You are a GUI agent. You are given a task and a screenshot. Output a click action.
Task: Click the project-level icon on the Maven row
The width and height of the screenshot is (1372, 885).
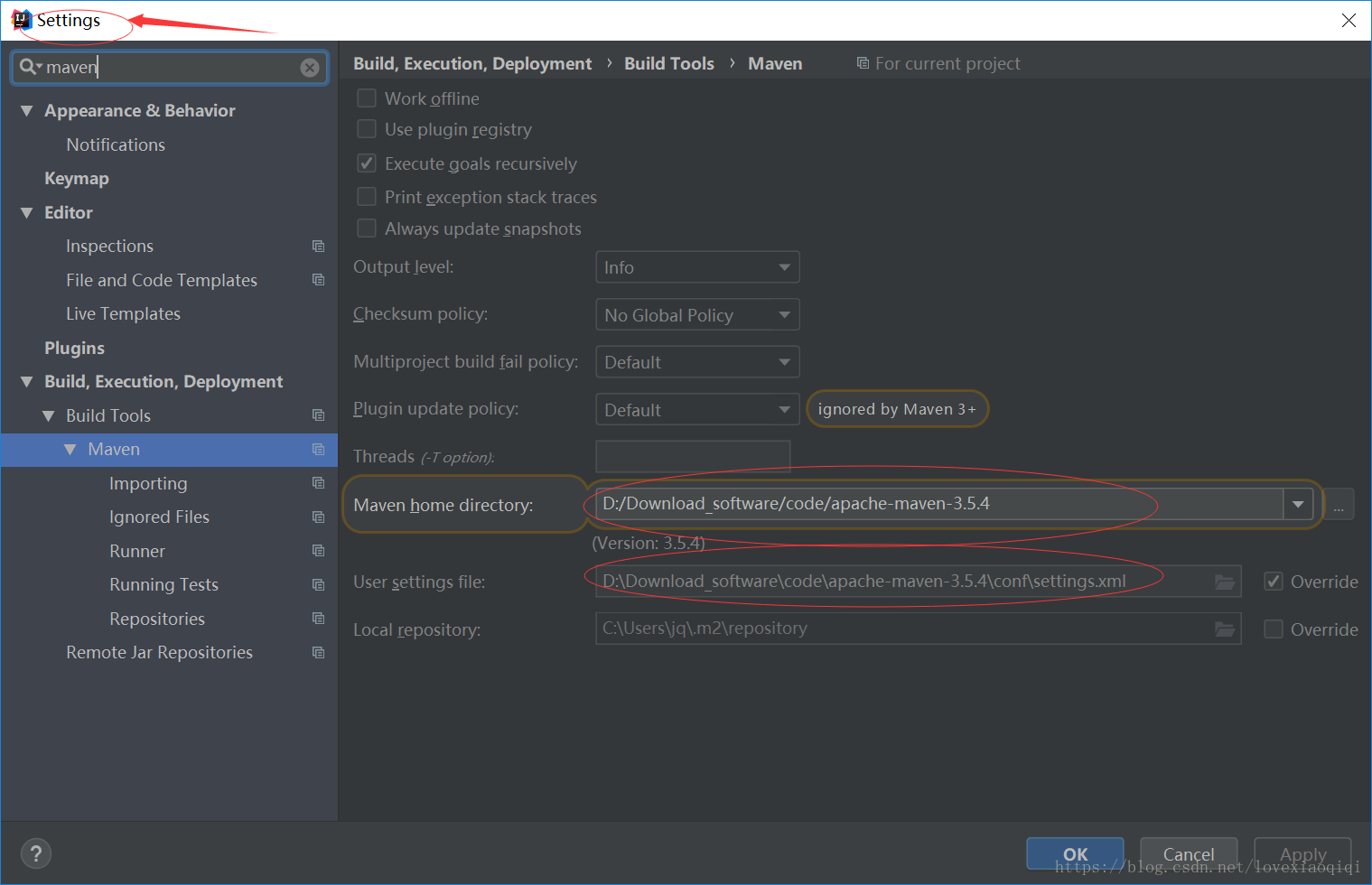coord(318,449)
